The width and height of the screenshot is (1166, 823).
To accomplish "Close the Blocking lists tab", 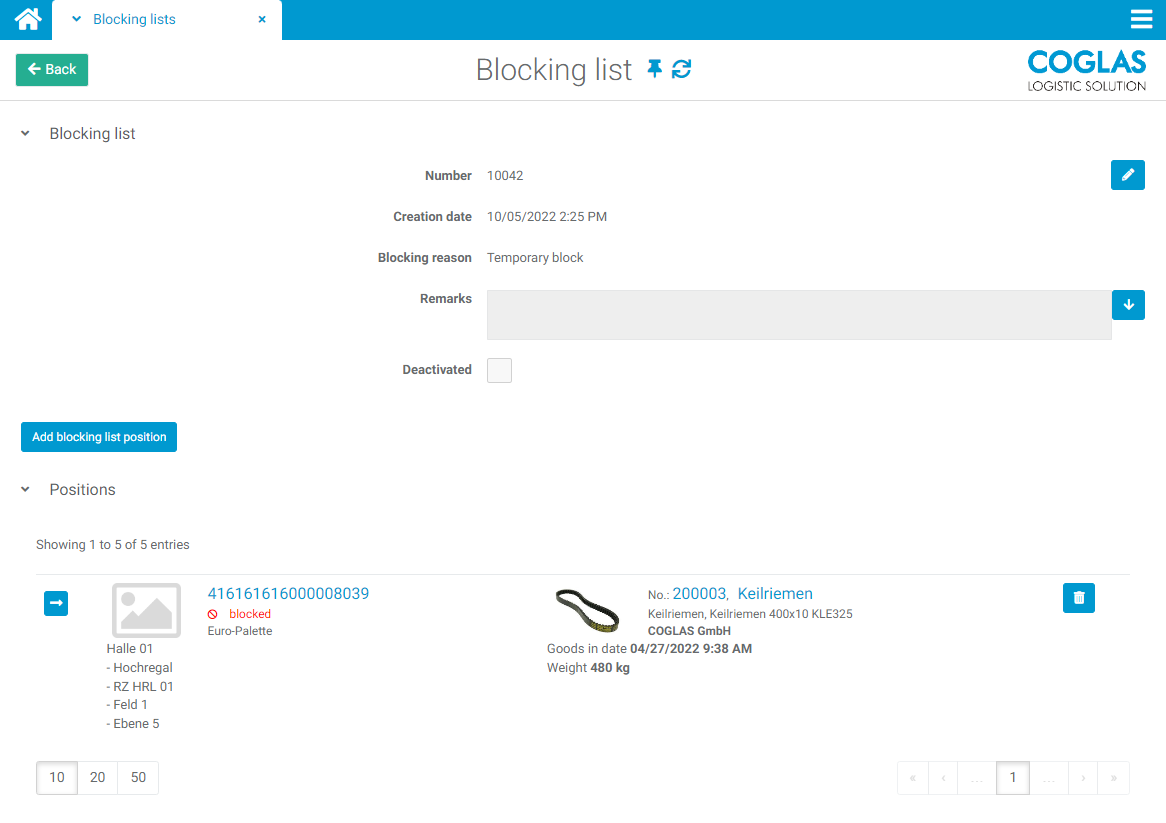I will tap(262, 19).
